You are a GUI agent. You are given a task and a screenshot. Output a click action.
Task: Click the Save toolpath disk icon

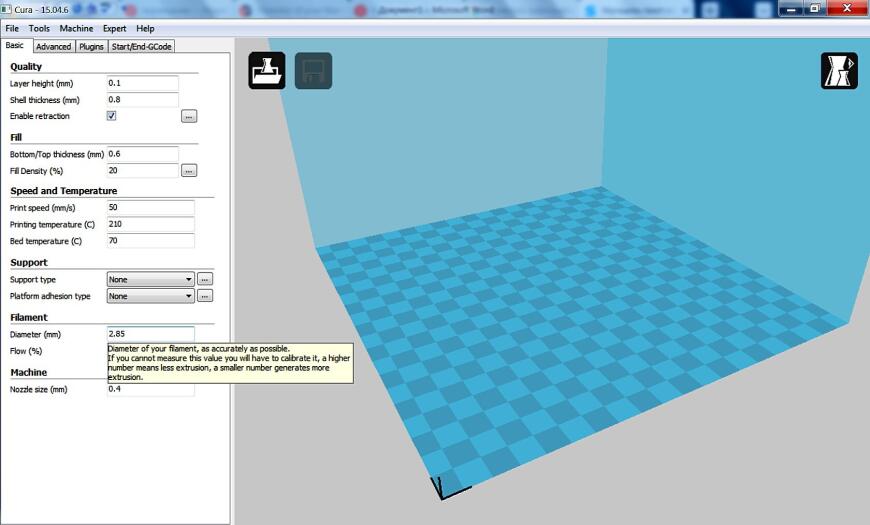coord(313,70)
